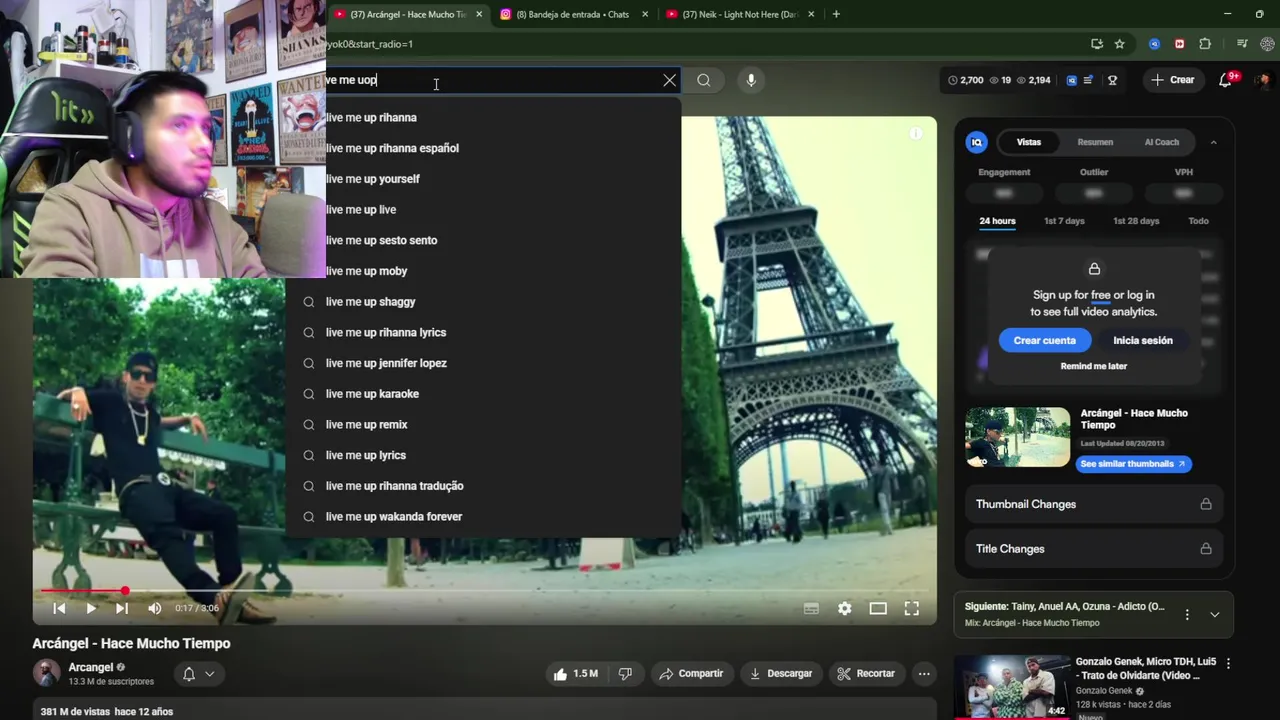
Task: Dislike the video with the thumbs-down button
Action: [x=625, y=674]
